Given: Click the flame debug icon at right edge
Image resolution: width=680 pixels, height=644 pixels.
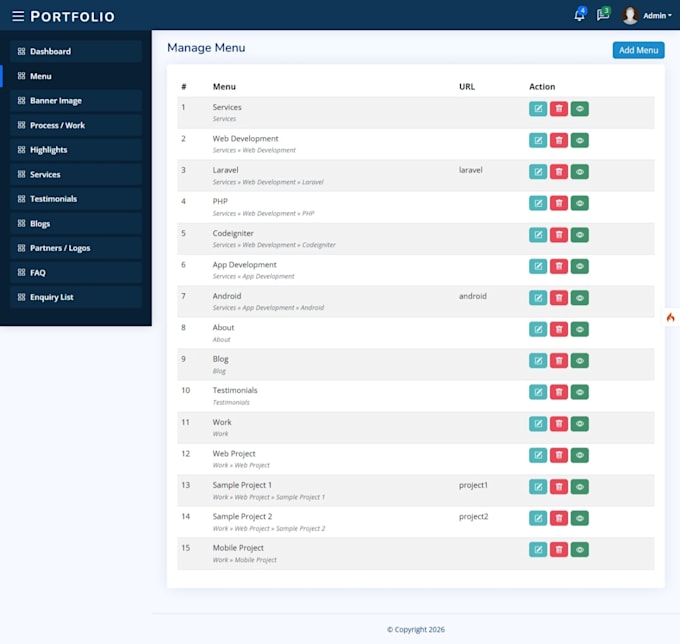Looking at the screenshot, I should point(670,317).
